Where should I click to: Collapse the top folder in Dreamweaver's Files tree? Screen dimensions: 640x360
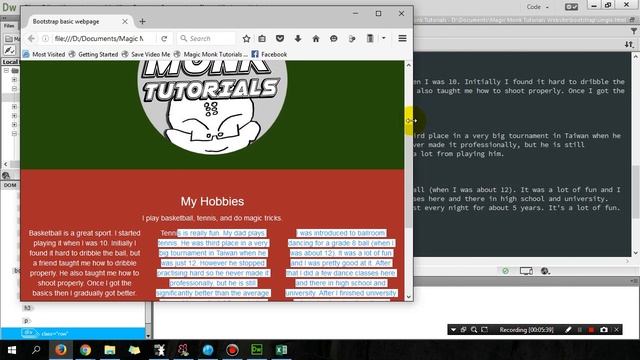(6, 71)
